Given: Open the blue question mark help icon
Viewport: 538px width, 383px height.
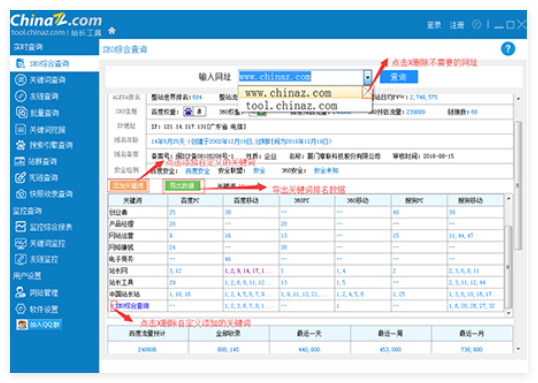Looking at the screenshot, I should click(x=508, y=49).
